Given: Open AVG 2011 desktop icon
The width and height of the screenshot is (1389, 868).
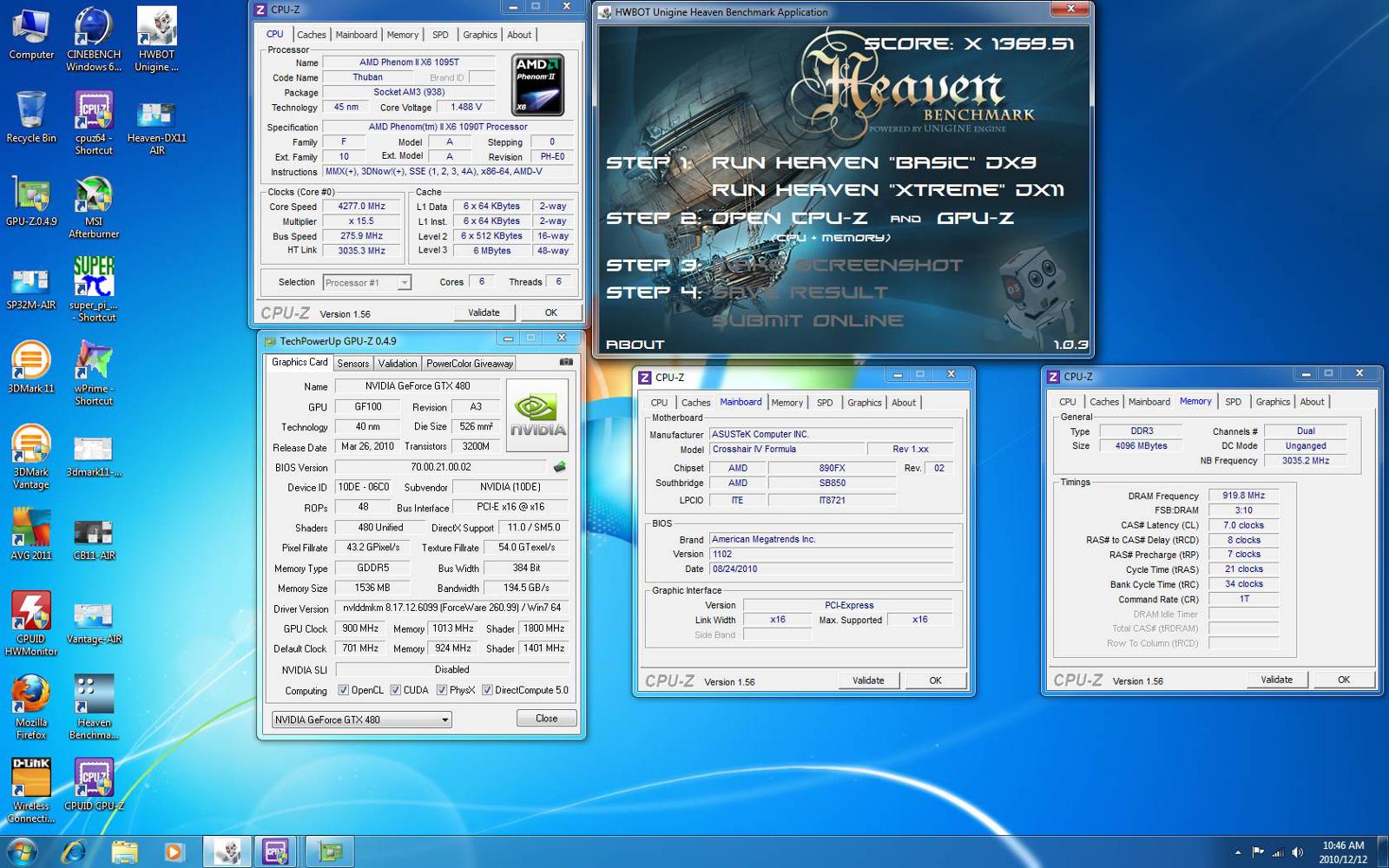Looking at the screenshot, I should (x=31, y=536).
